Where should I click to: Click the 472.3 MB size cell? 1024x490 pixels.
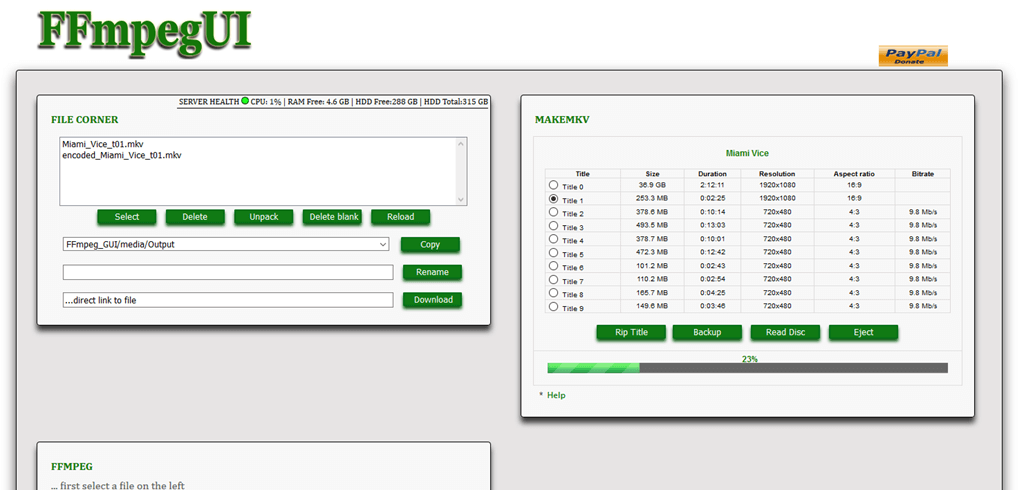[x=652, y=252]
